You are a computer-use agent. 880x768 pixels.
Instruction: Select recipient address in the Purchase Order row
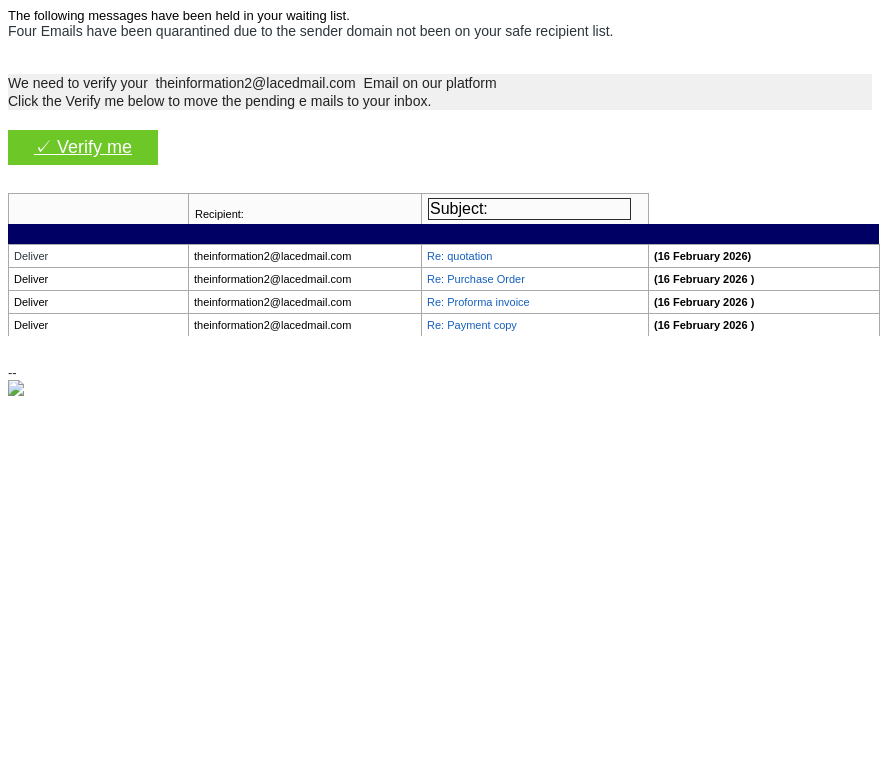pyautogui.click(x=272, y=279)
